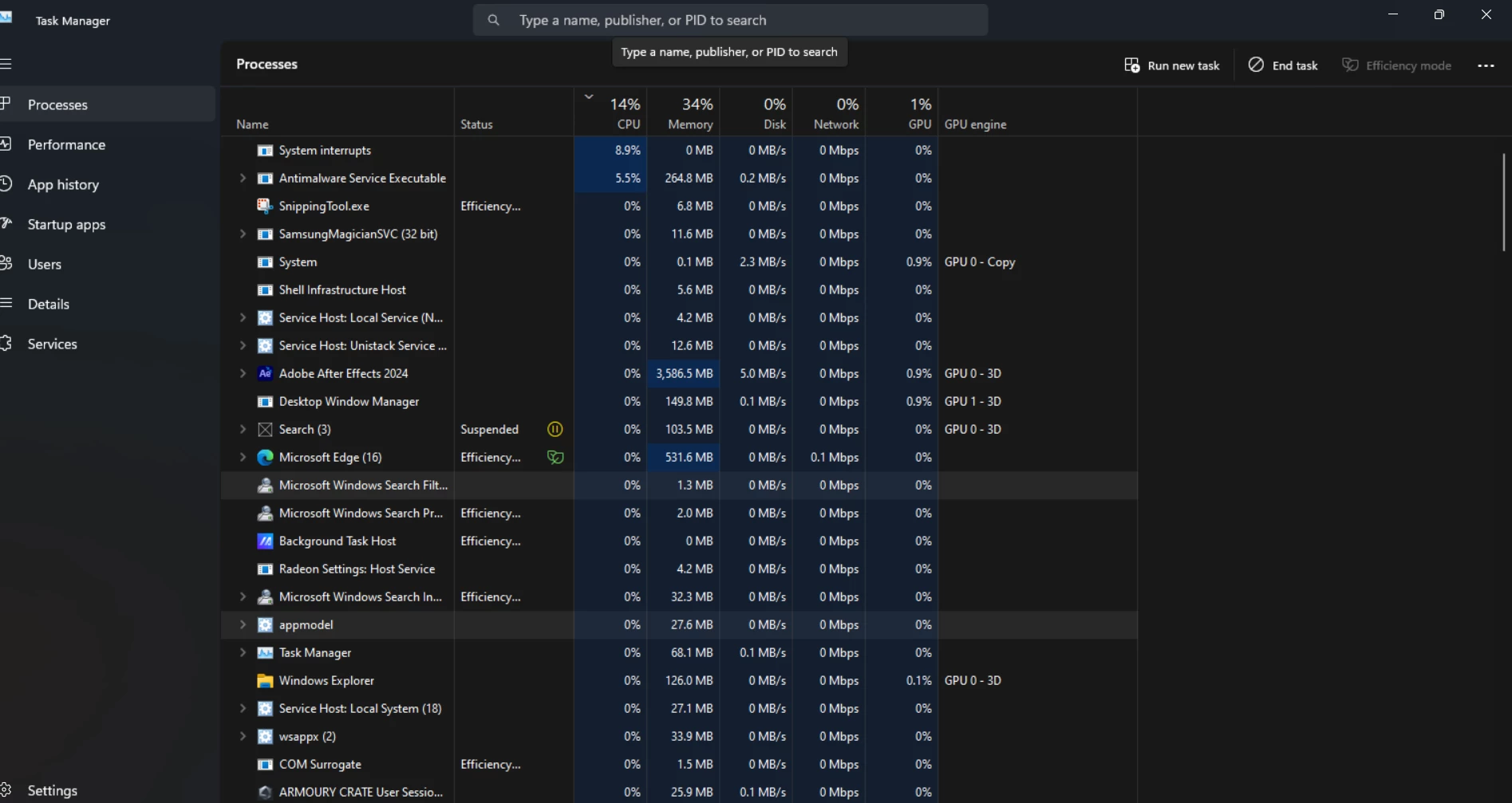This screenshot has height=803, width=1512.
Task: Click the 3,586.5 MB memory cell
Action: pos(684,373)
